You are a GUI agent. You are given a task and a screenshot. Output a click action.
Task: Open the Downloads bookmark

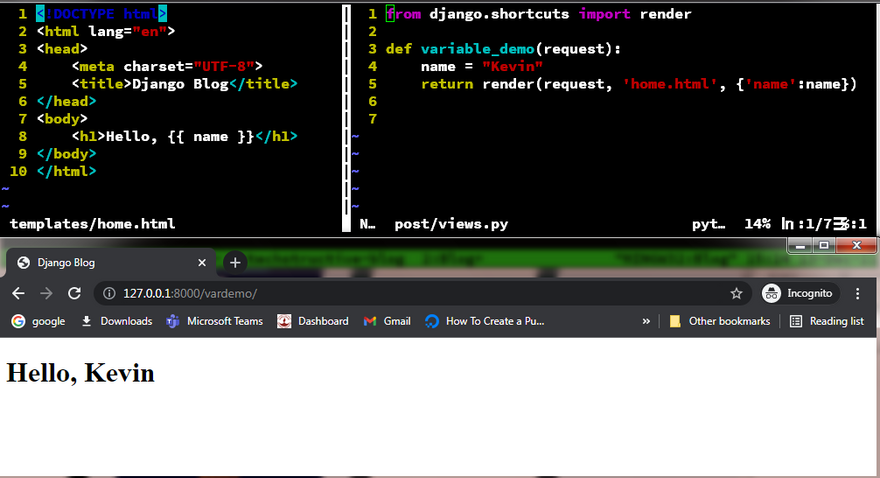116,321
